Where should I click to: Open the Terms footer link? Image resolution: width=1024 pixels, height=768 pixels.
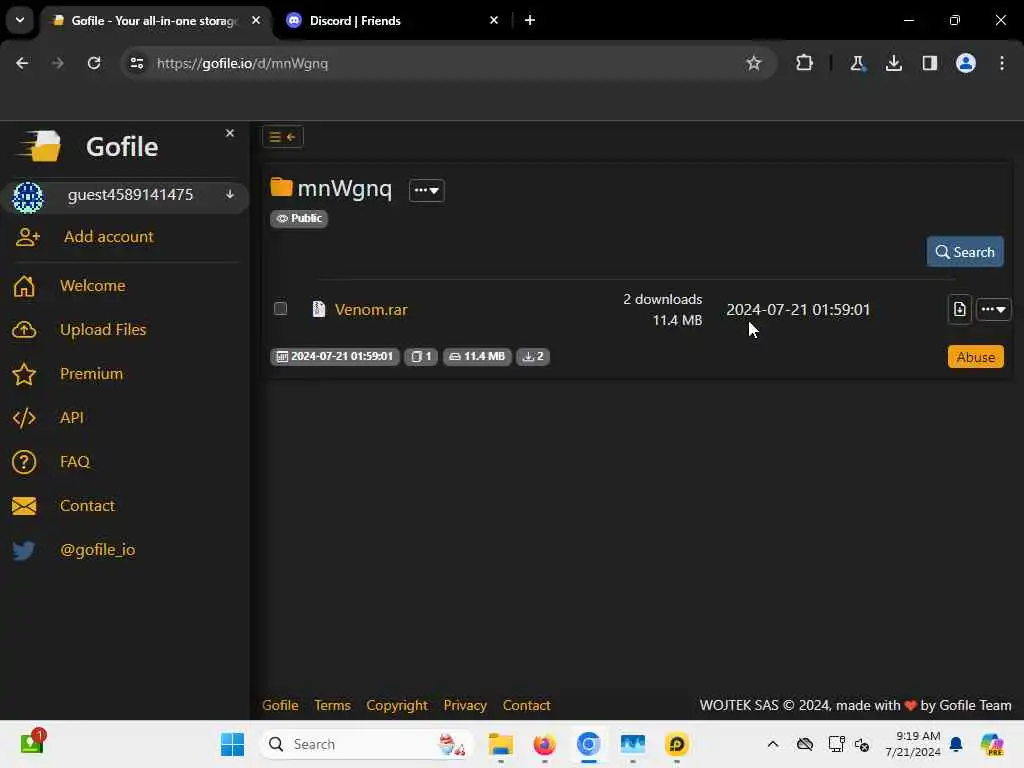332,705
